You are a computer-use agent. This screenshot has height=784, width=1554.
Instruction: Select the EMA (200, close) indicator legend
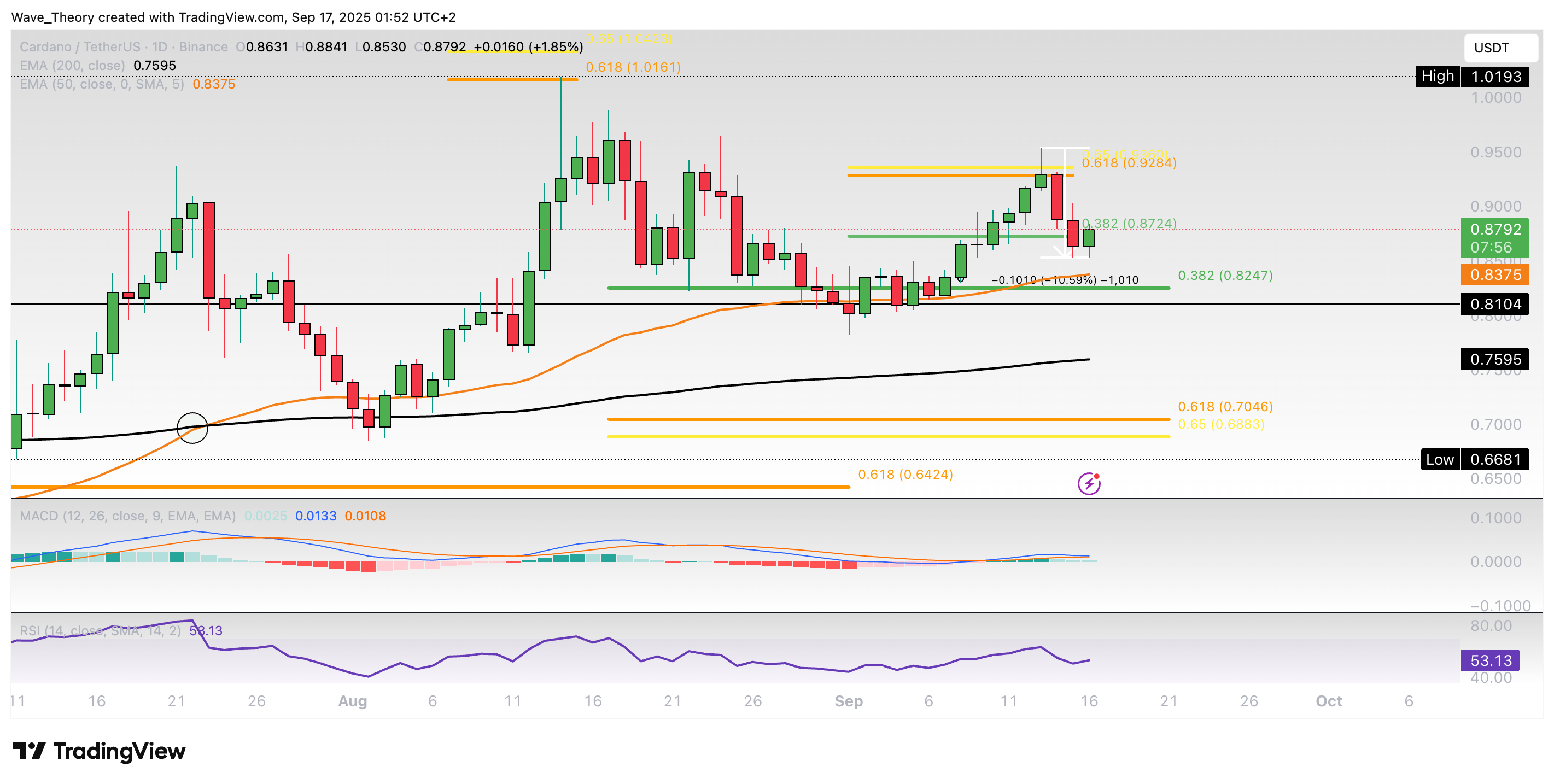pyautogui.click(x=72, y=65)
